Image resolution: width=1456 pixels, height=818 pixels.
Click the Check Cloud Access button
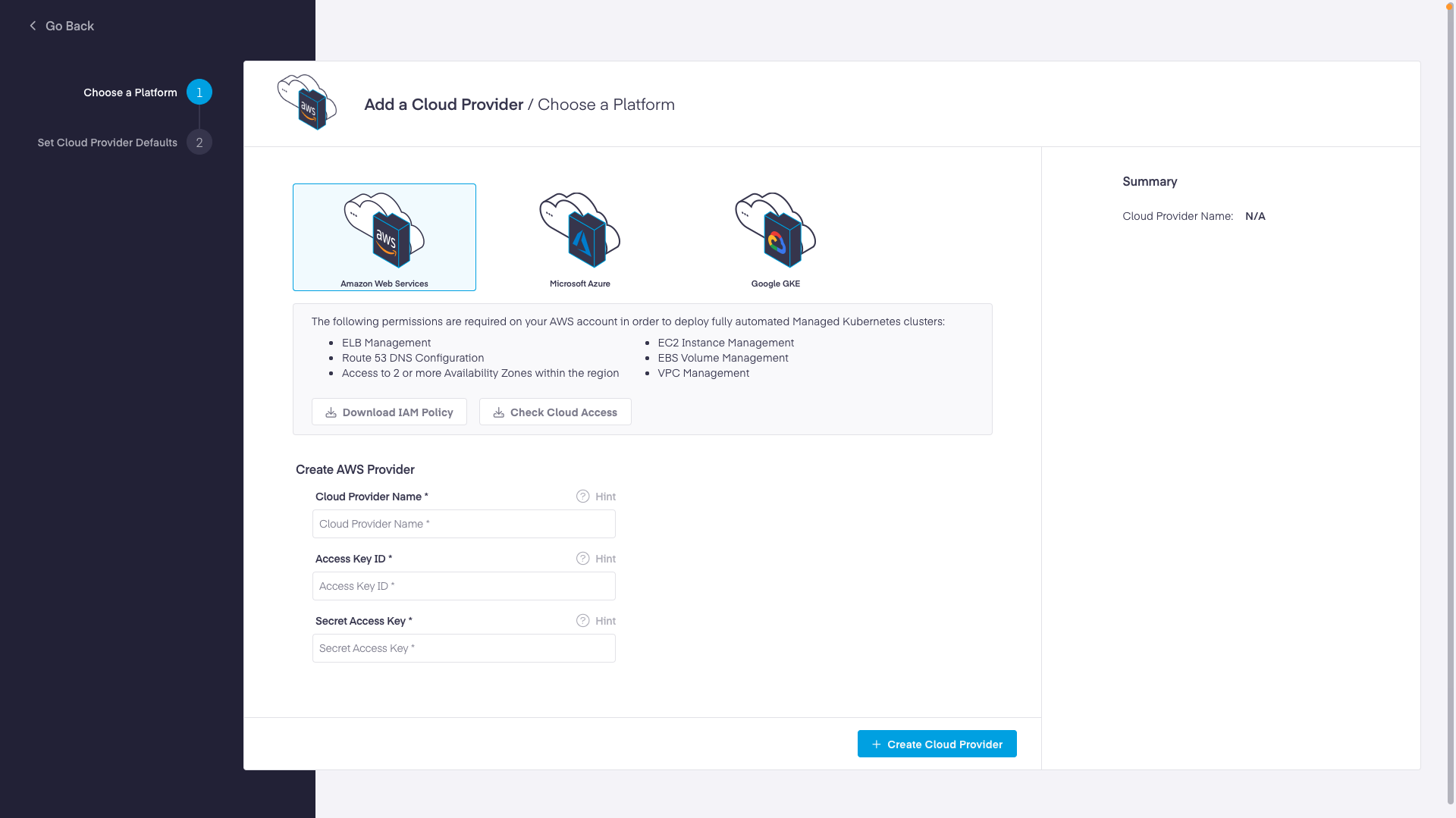tap(555, 412)
